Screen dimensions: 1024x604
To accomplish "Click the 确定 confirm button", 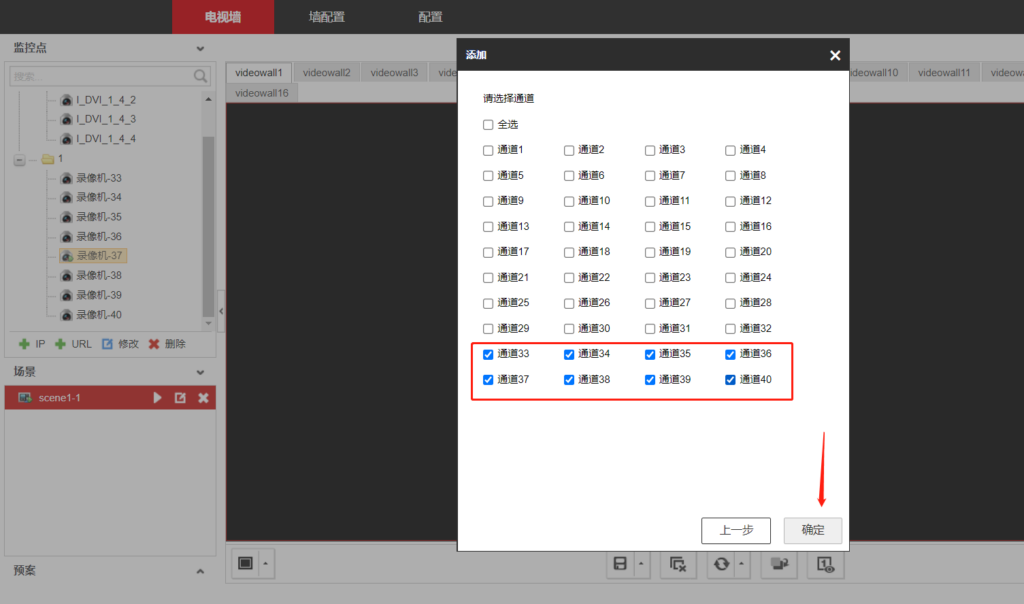I will pyautogui.click(x=813, y=530).
